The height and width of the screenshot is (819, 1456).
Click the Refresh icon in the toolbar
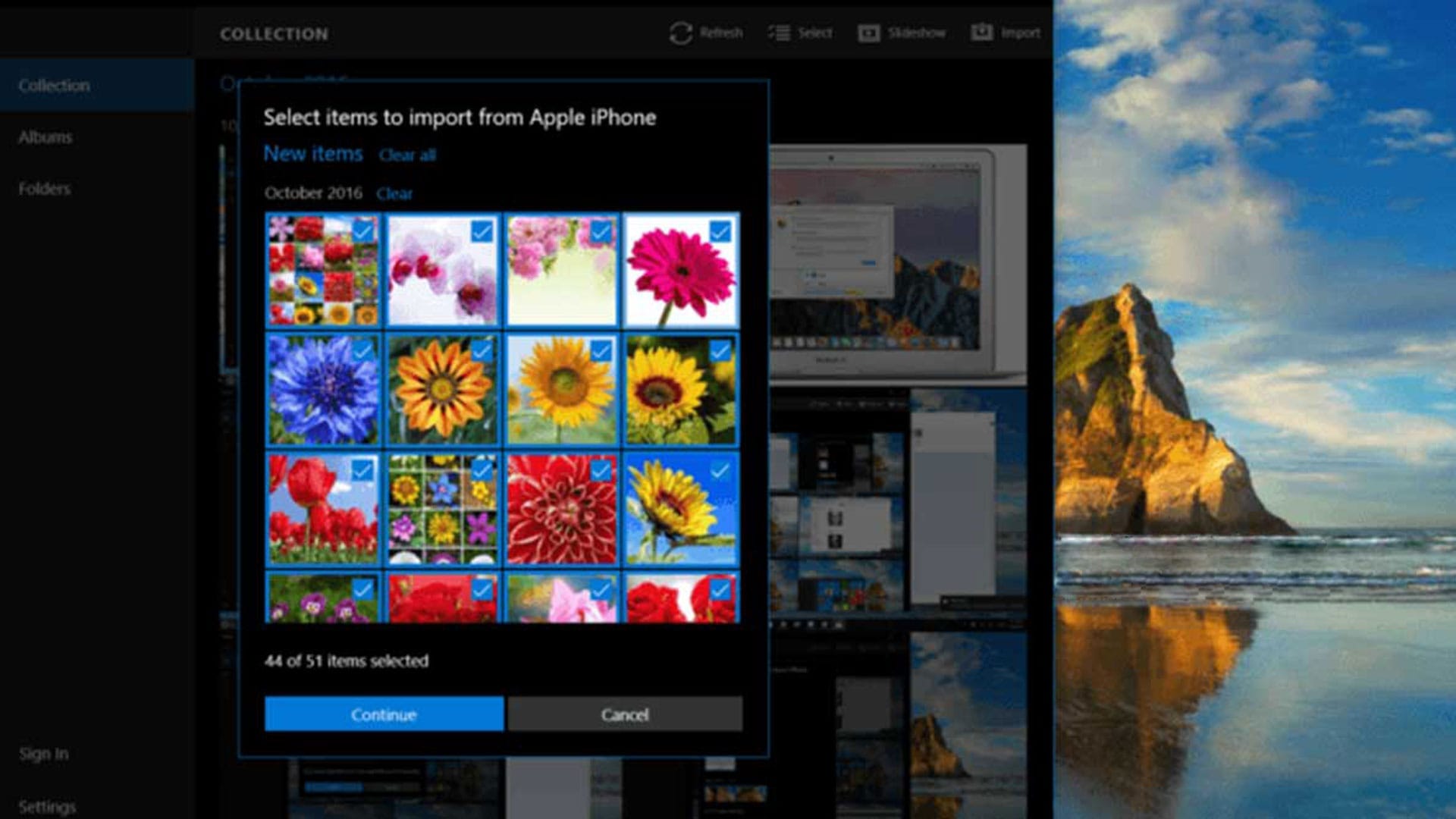point(680,33)
